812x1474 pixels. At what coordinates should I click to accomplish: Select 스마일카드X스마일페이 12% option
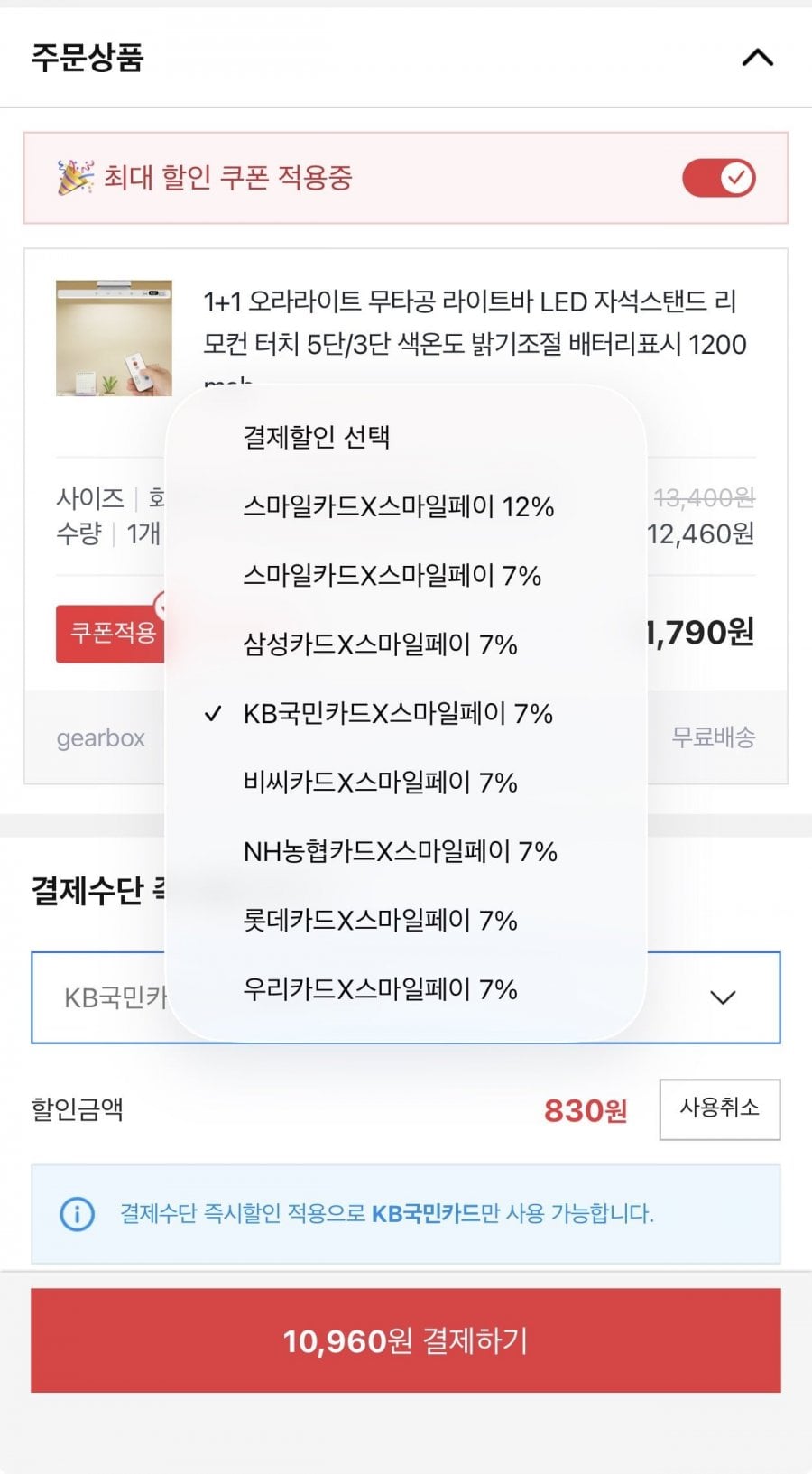click(x=398, y=506)
